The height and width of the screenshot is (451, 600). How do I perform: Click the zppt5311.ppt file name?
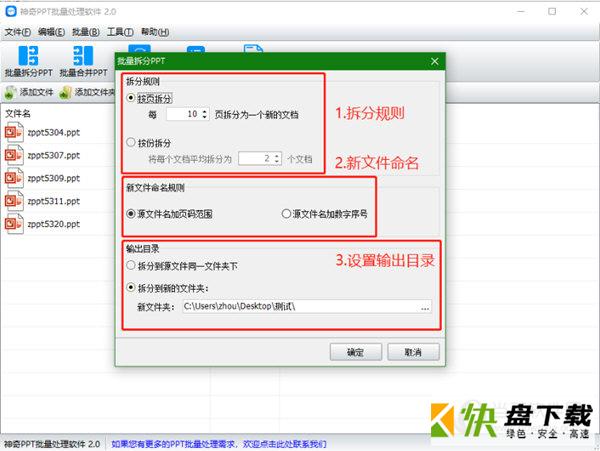click(54, 201)
